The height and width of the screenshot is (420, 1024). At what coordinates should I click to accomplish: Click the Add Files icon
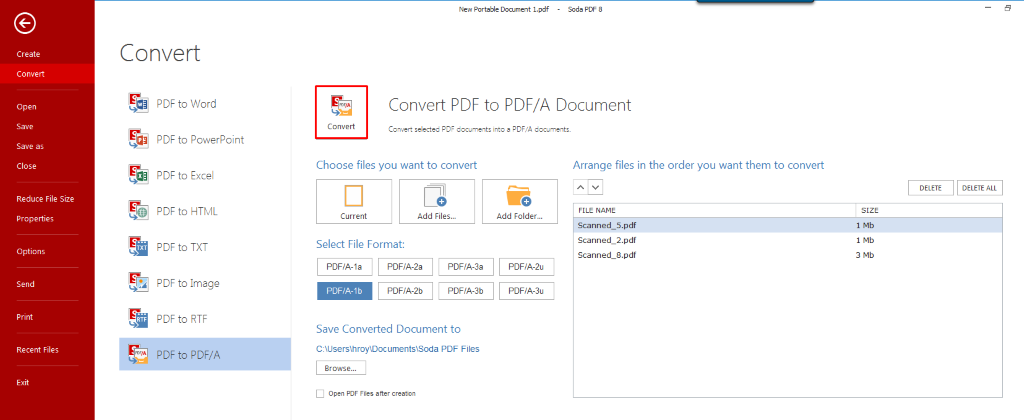437,202
